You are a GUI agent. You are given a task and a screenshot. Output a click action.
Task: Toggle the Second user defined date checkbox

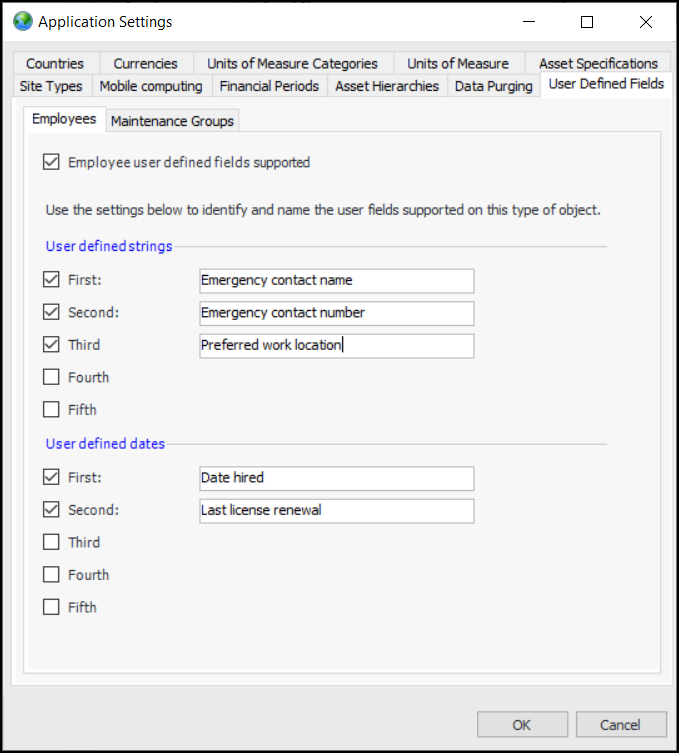point(52,510)
